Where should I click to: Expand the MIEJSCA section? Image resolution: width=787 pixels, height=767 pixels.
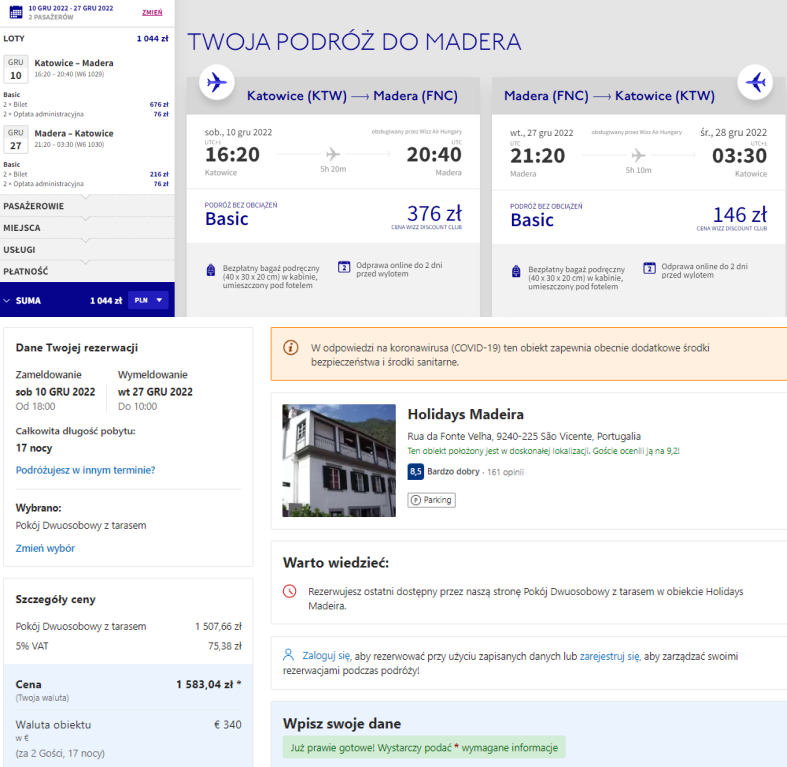[87, 228]
